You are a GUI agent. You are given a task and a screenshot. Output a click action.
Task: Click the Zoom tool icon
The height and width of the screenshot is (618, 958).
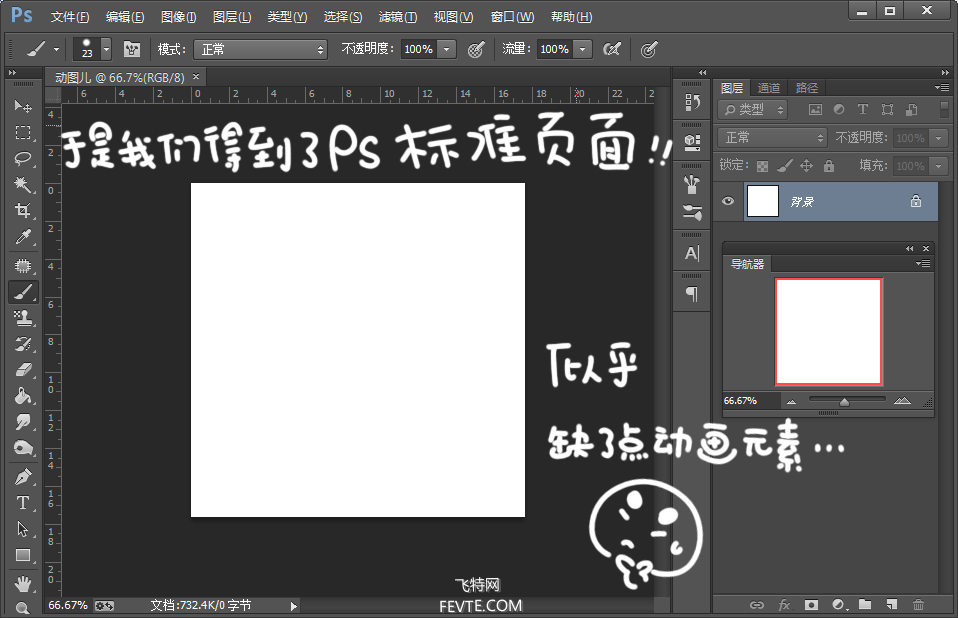(23, 607)
